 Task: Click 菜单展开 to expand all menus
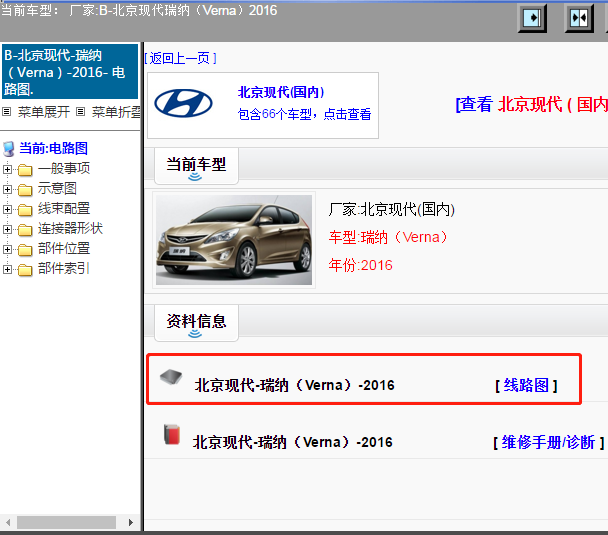pos(44,112)
